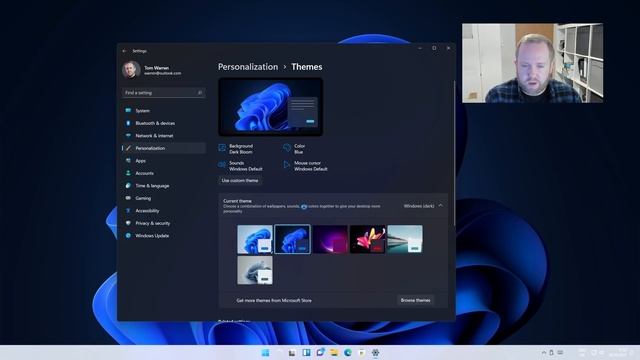Focus the Find a setting search box
Viewport: 640px width, 360px height.
coord(163,93)
